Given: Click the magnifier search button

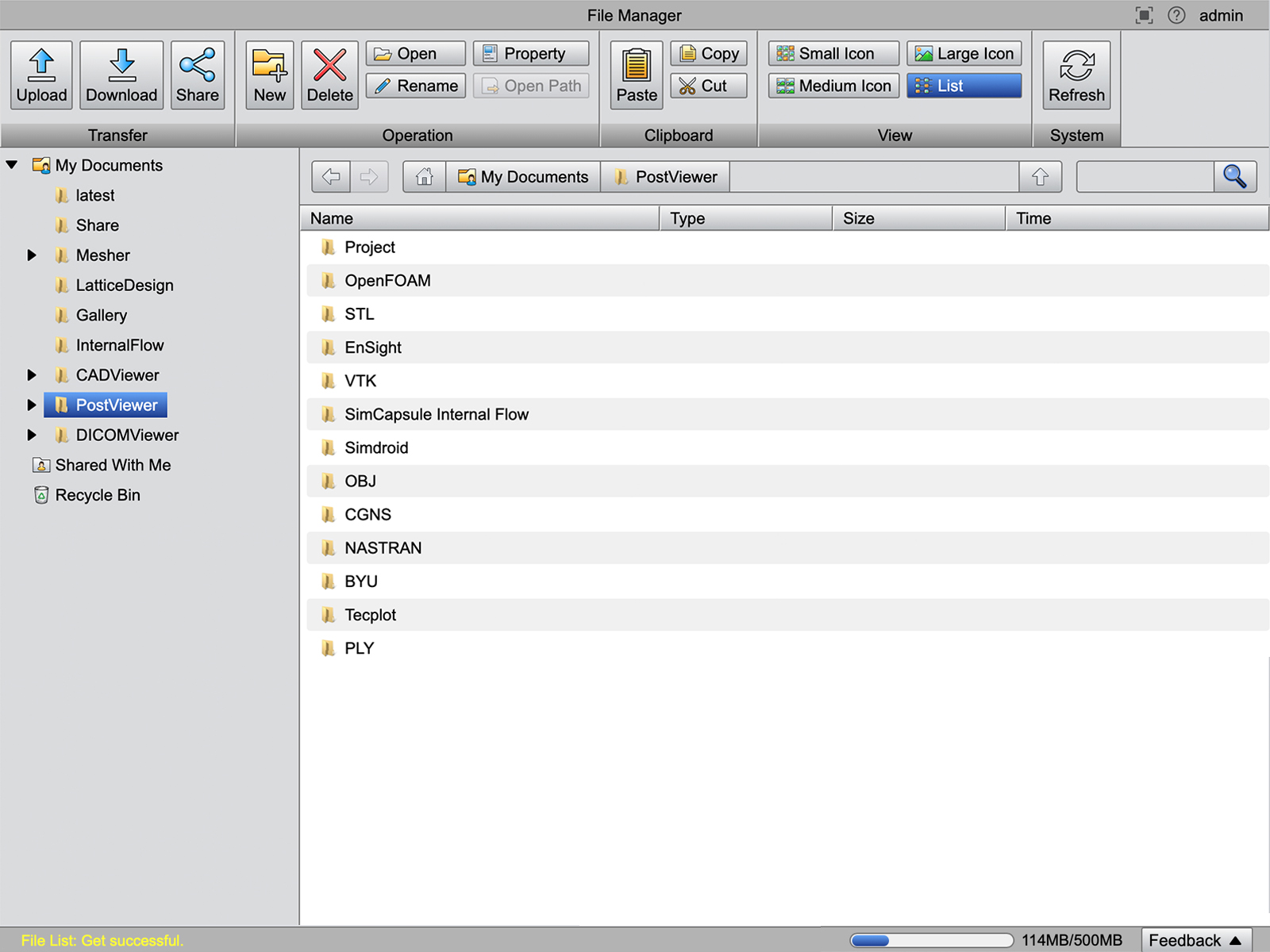Looking at the screenshot, I should 1235,177.
